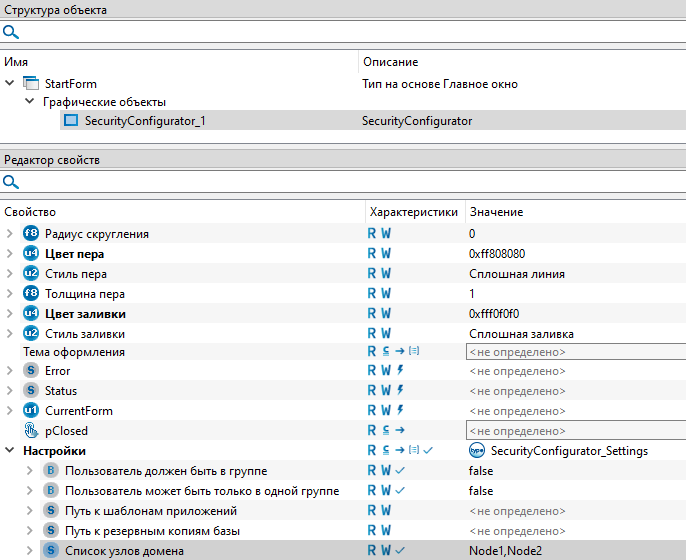Collapse the Графические объекты node
686x560 pixels.
(x=29, y=102)
